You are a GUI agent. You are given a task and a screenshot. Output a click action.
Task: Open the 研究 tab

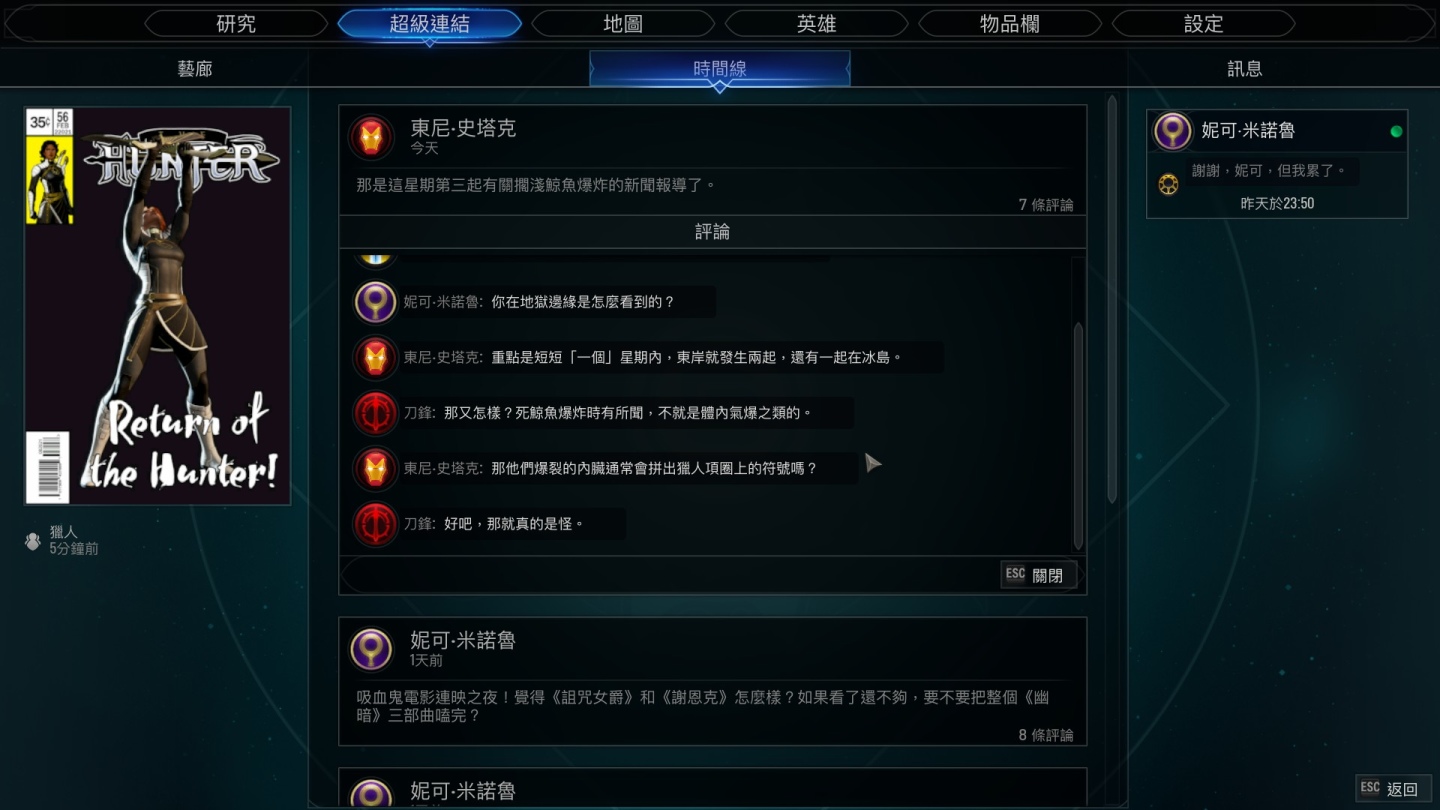236,24
